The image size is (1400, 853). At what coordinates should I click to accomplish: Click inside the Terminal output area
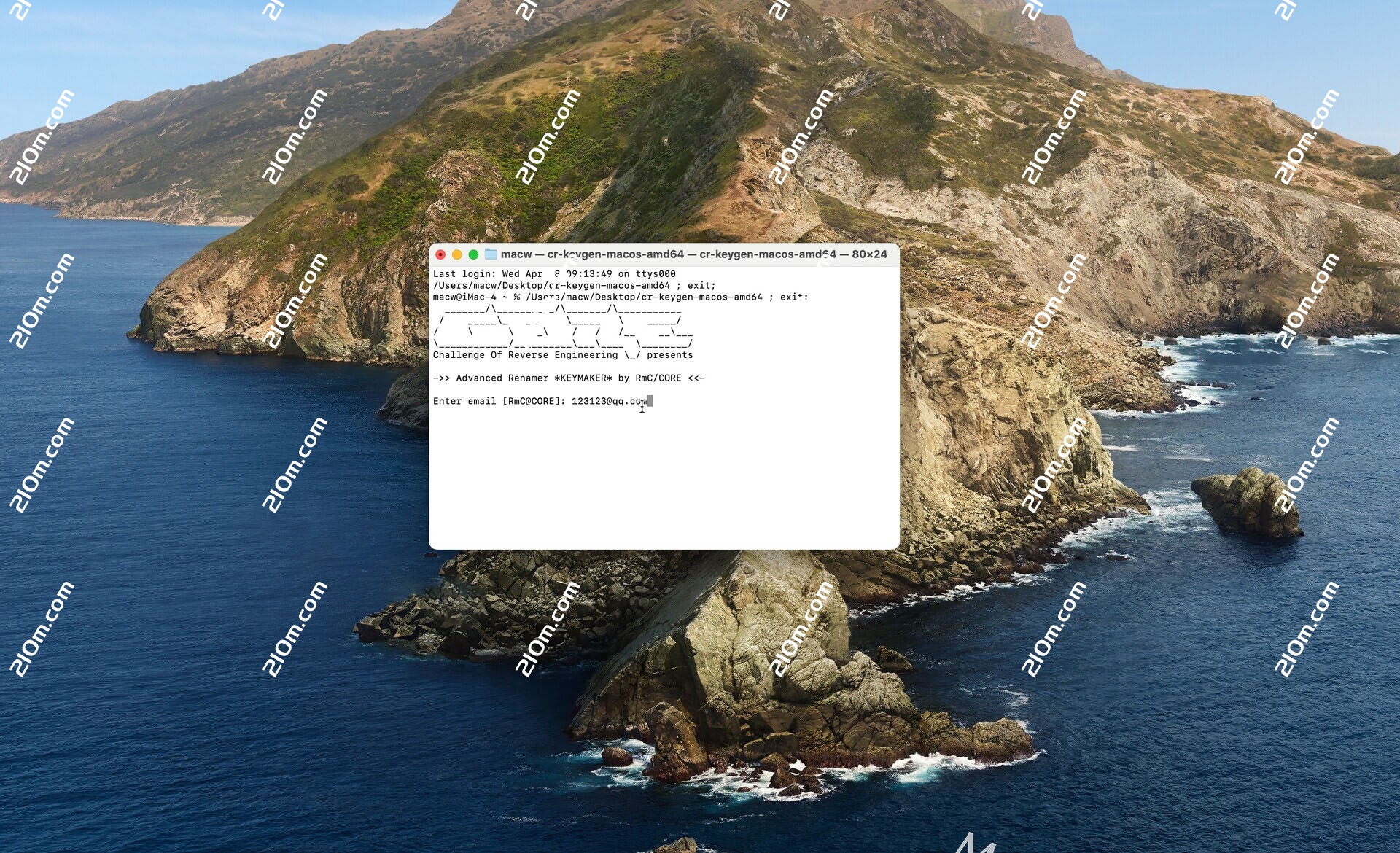click(656, 474)
